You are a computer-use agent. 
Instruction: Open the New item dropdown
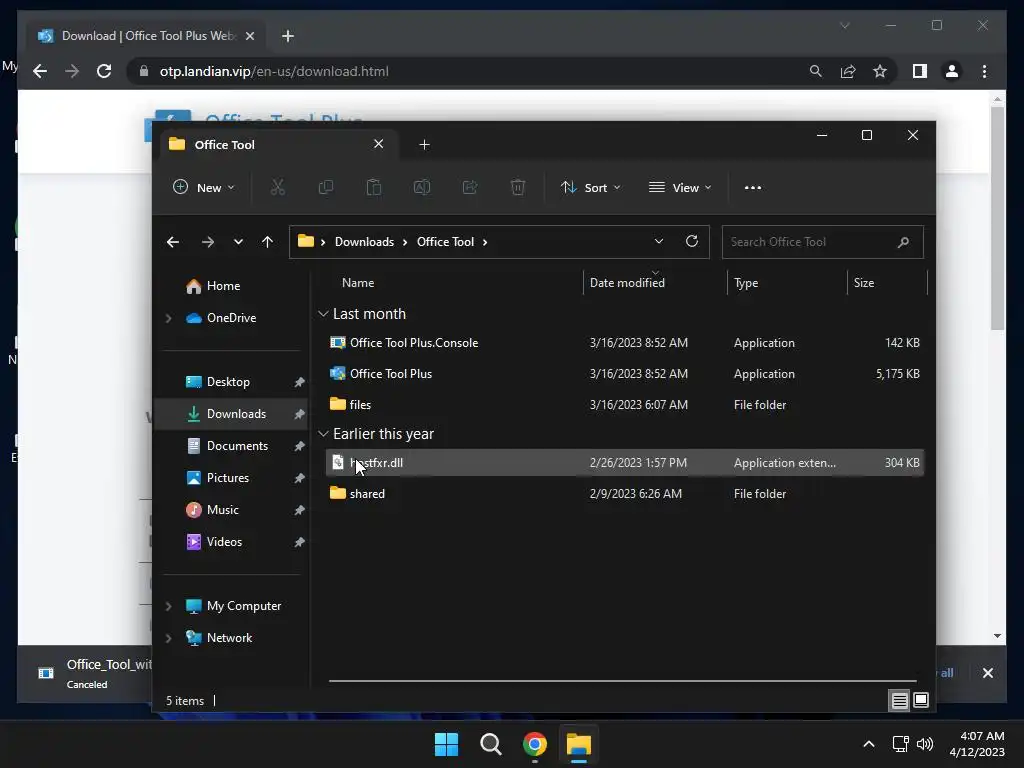click(203, 187)
